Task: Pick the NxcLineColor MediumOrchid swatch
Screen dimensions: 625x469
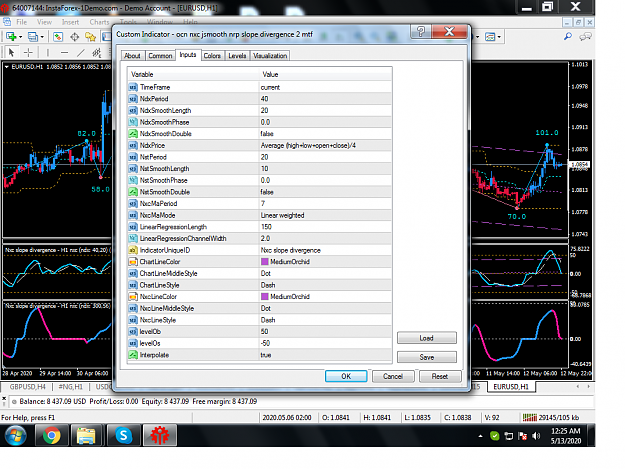Action: pyautogui.click(x=265, y=297)
